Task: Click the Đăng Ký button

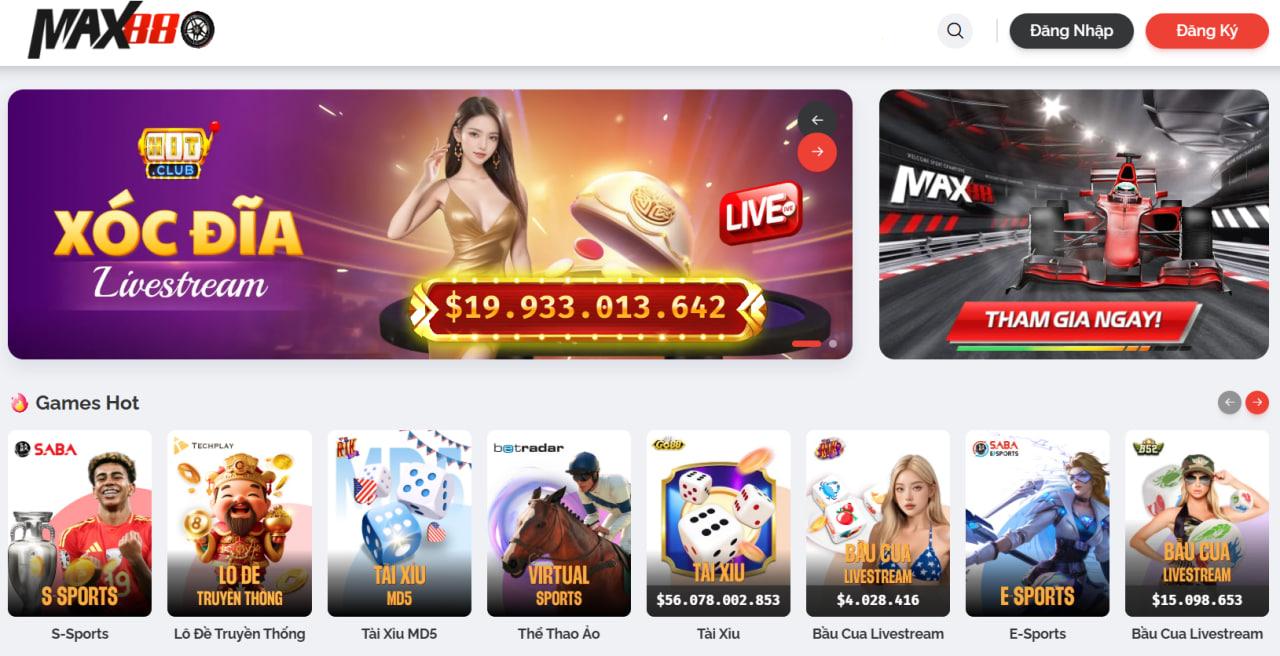Action: coord(1207,31)
